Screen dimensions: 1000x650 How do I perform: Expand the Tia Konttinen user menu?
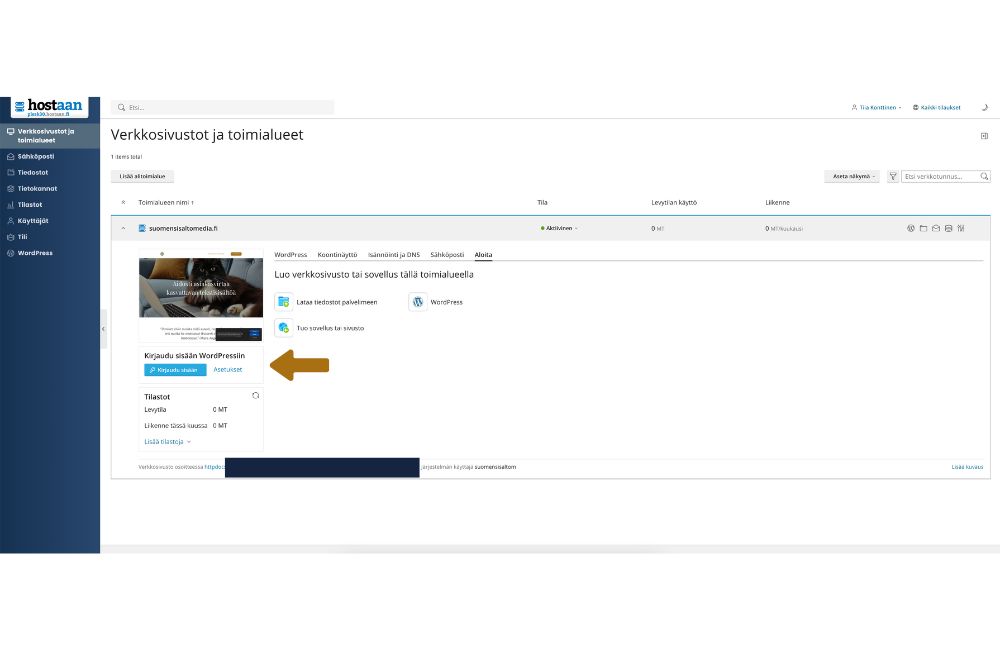876,107
